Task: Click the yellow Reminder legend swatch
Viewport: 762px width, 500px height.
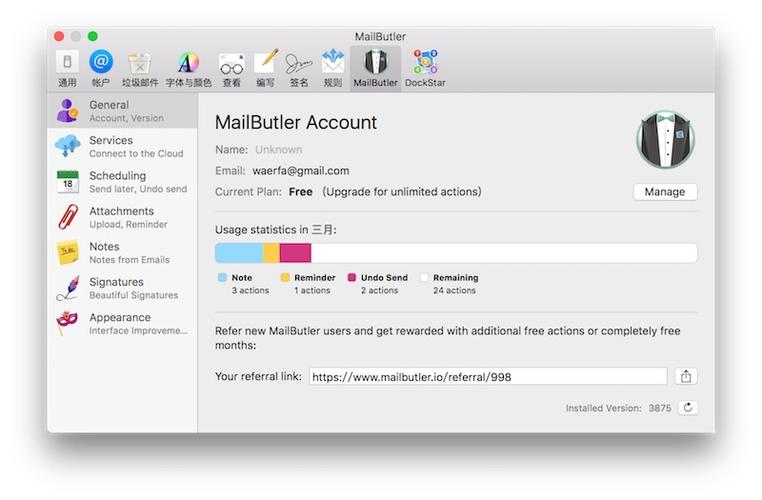Action: coord(285,277)
